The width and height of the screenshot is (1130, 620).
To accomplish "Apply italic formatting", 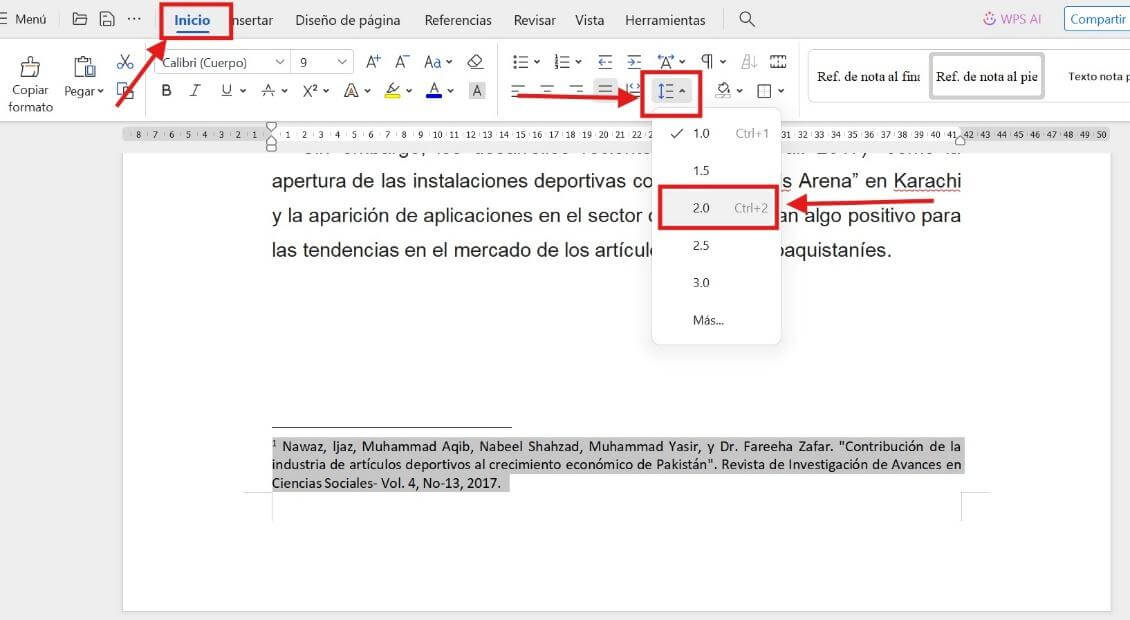I will tap(196, 90).
